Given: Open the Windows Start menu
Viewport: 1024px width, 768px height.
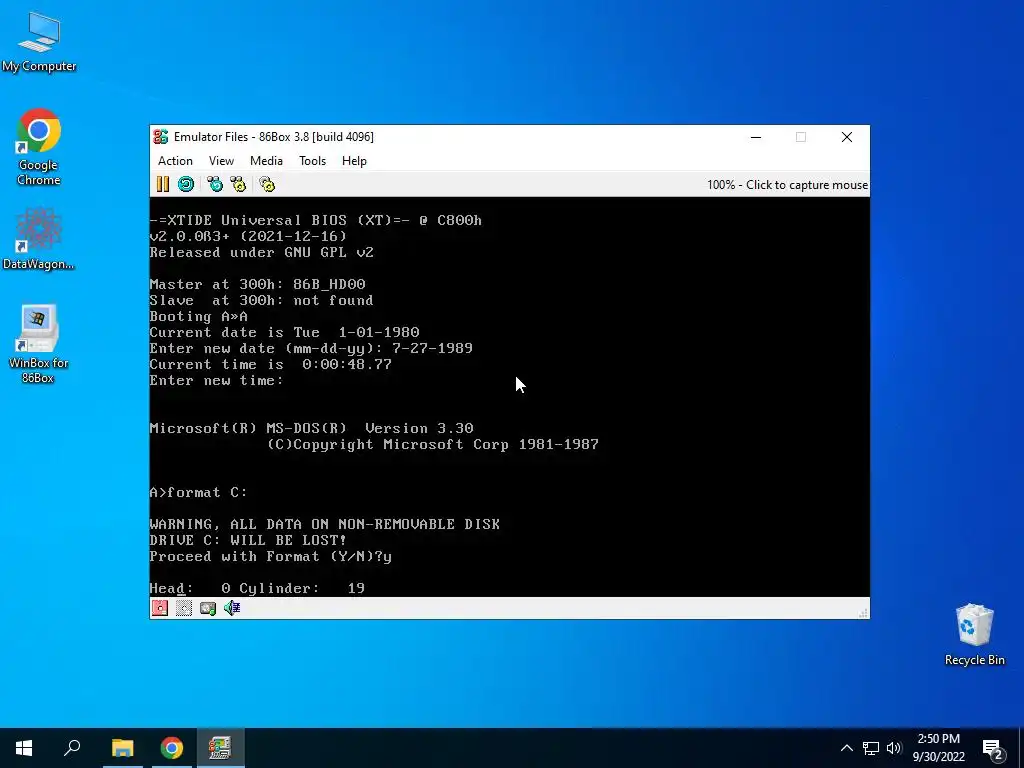Looking at the screenshot, I should [x=24, y=748].
